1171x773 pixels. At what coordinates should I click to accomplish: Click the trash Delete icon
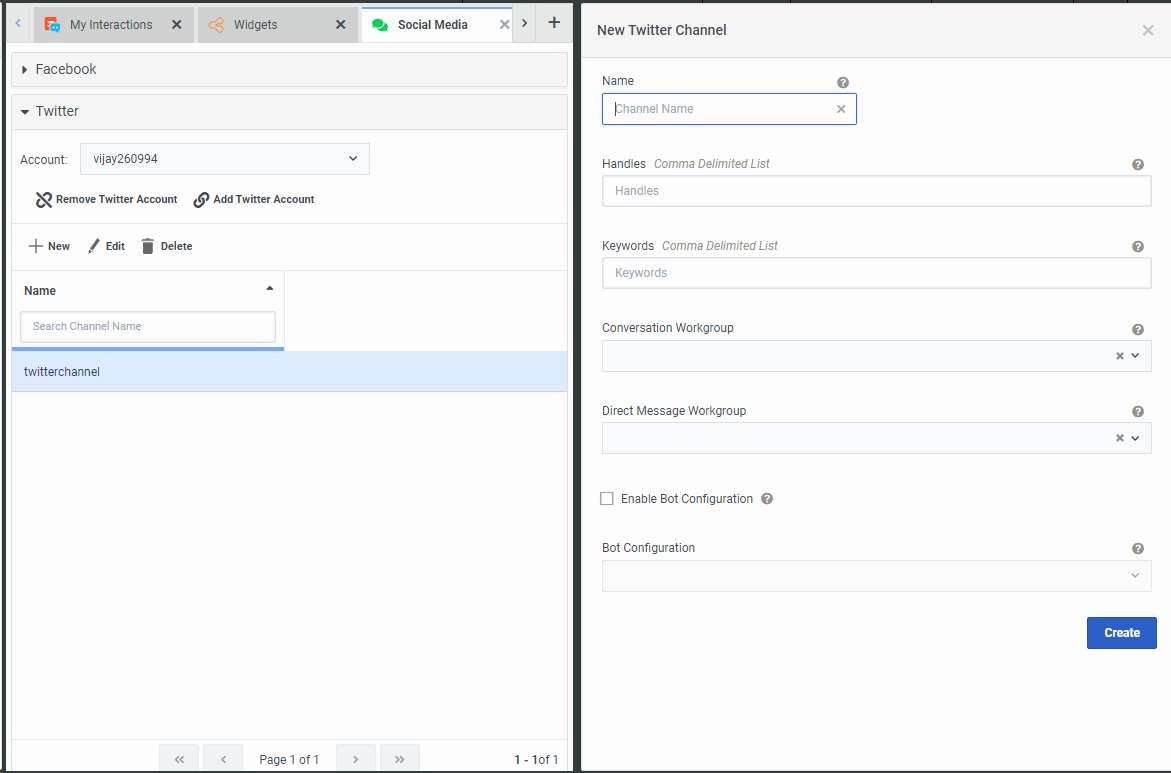point(148,246)
